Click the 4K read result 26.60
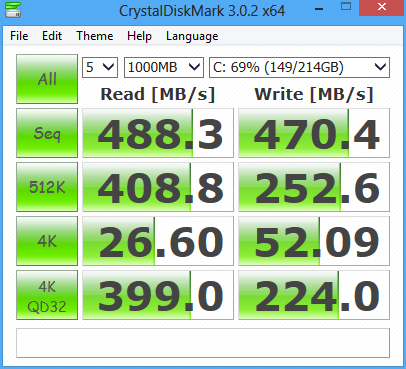The width and height of the screenshot is (406, 369). coord(158,241)
